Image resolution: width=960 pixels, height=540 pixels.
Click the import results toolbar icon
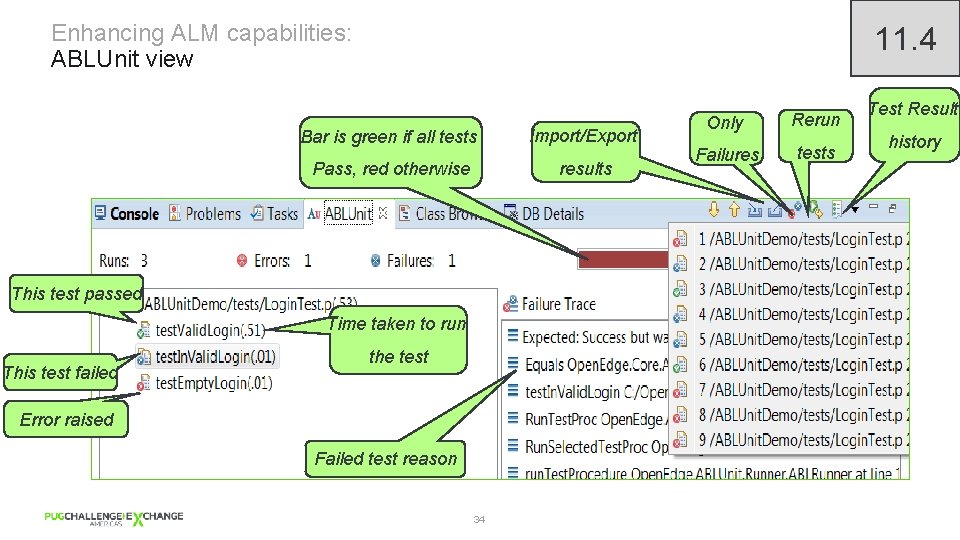(x=755, y=210)
